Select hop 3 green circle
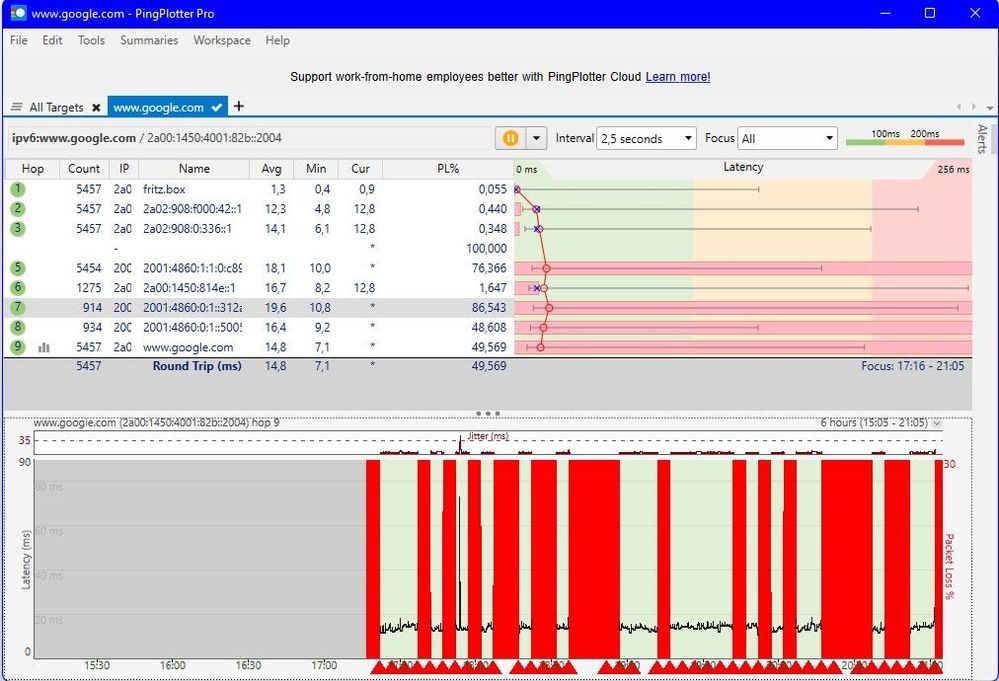999x681 pixels. [18, 229]
